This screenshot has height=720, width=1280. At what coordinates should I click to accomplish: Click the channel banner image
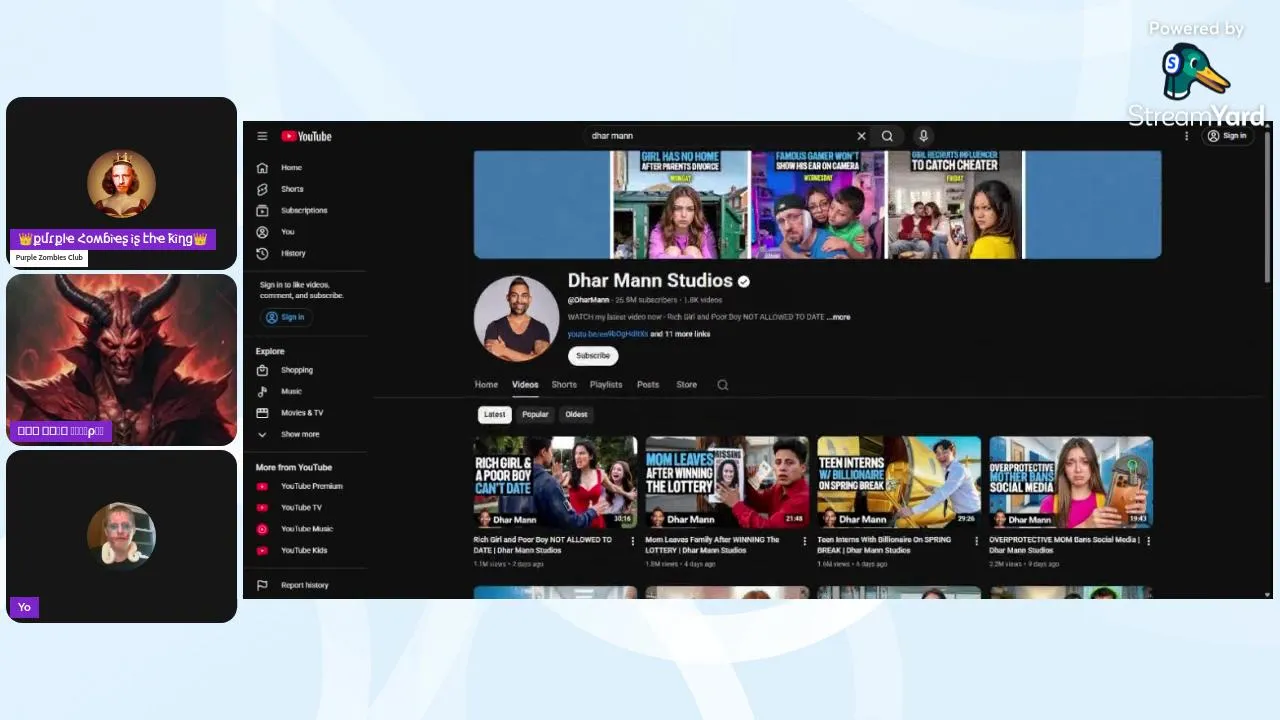pos(817,205)
